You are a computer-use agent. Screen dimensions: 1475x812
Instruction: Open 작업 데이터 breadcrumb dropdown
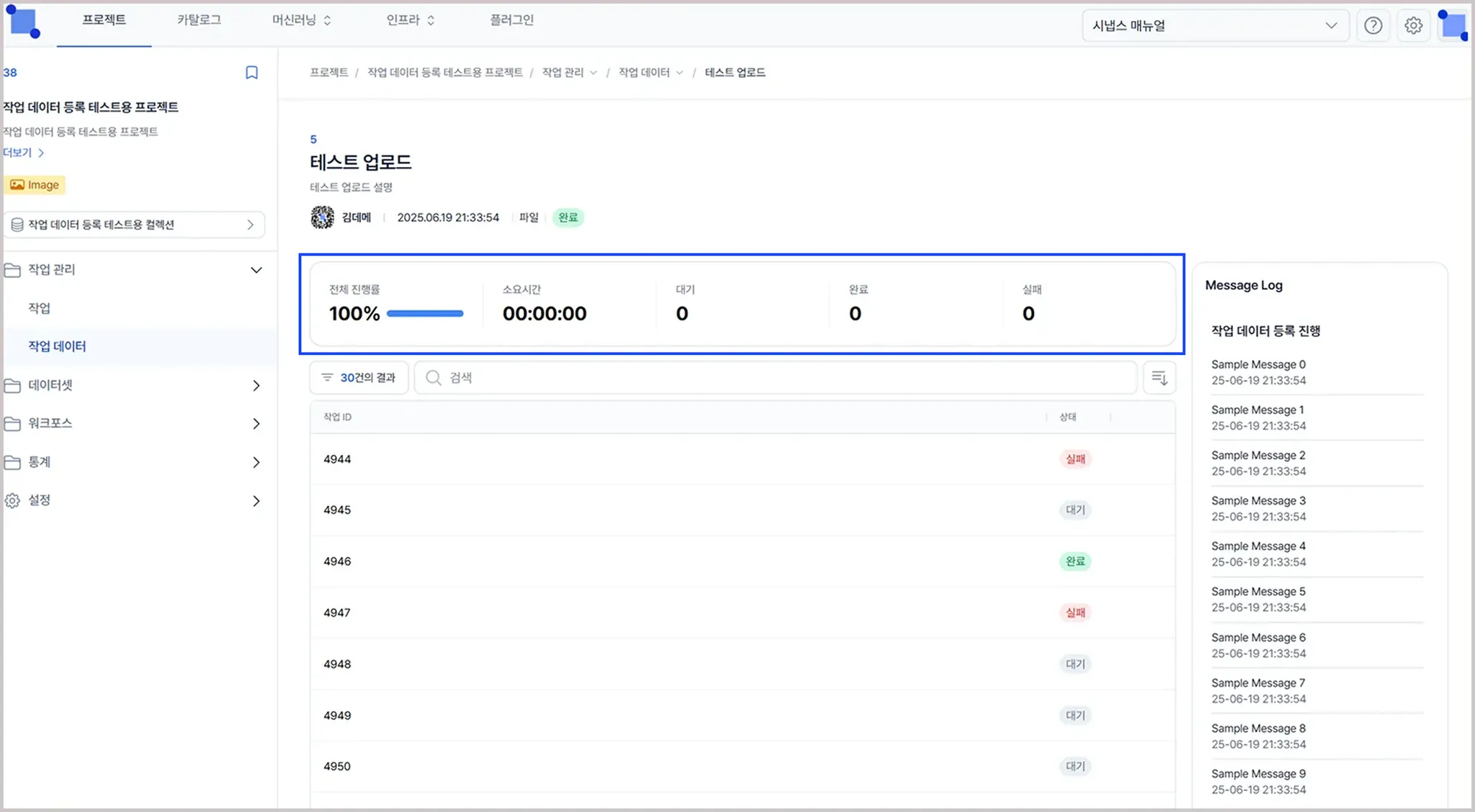point(650,73)
